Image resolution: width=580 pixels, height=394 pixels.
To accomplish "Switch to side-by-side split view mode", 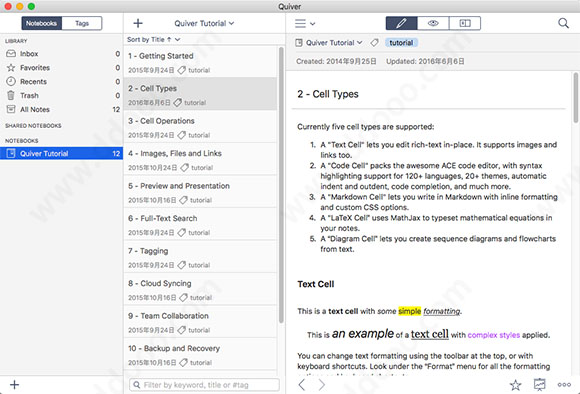I will pos(465,23).
